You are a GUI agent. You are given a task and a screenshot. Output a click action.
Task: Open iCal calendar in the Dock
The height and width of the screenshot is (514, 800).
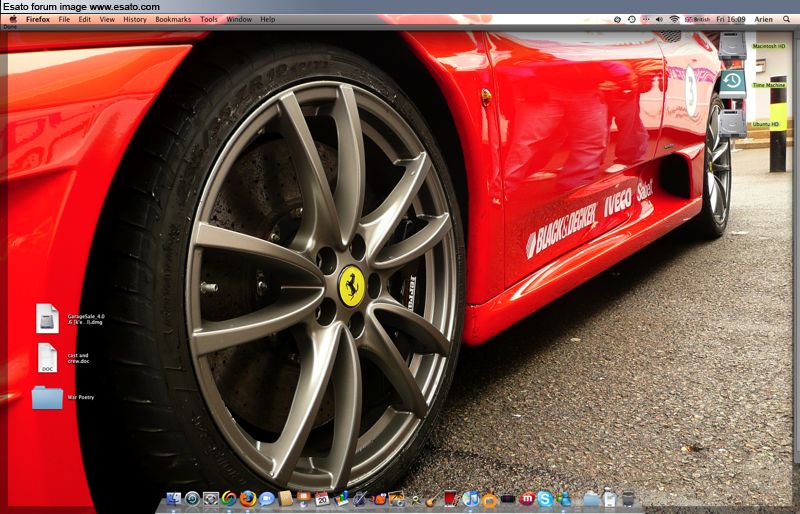pyautogui.click(x=322, y=499)
